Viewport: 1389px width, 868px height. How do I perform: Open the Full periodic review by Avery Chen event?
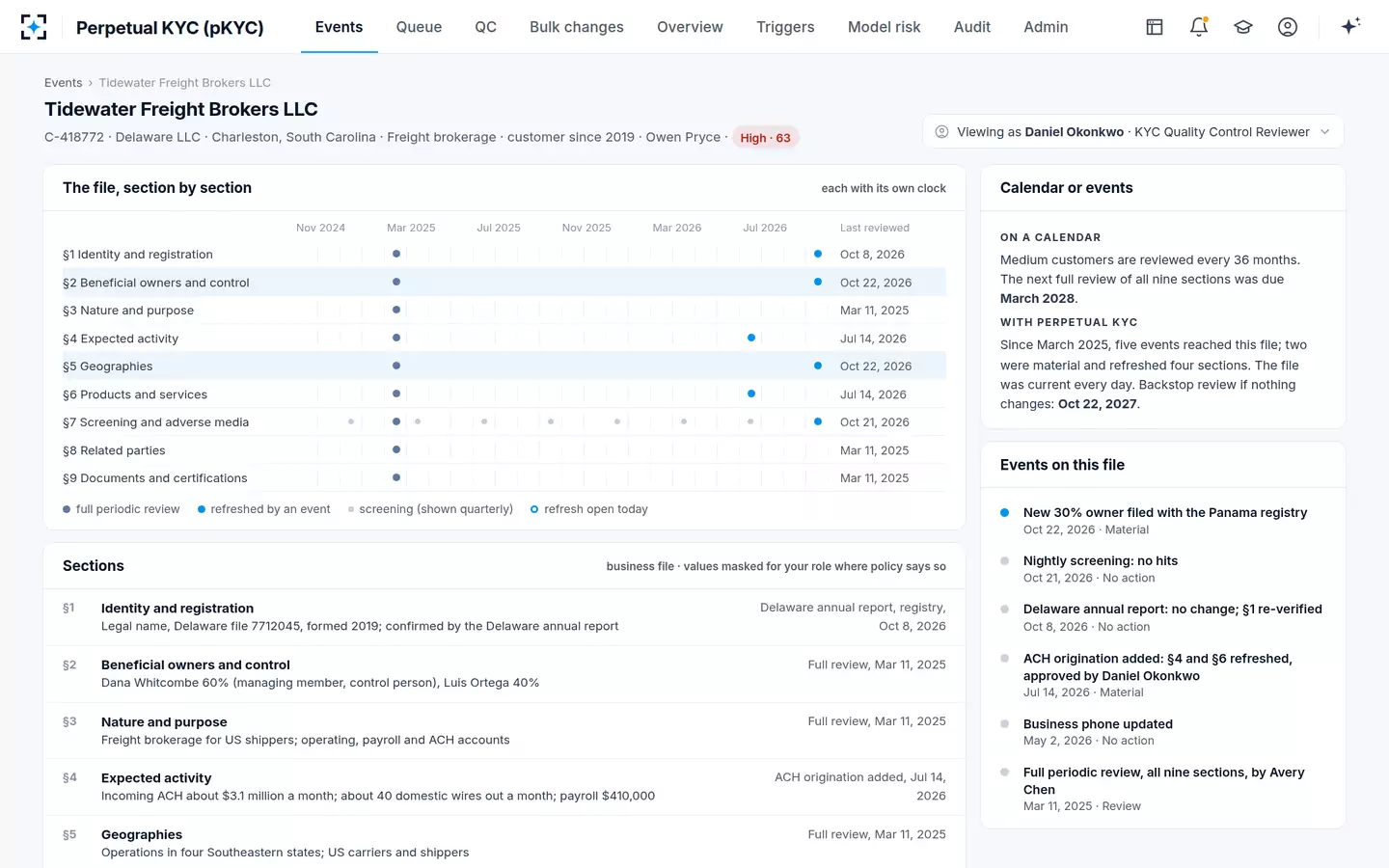1163,789
